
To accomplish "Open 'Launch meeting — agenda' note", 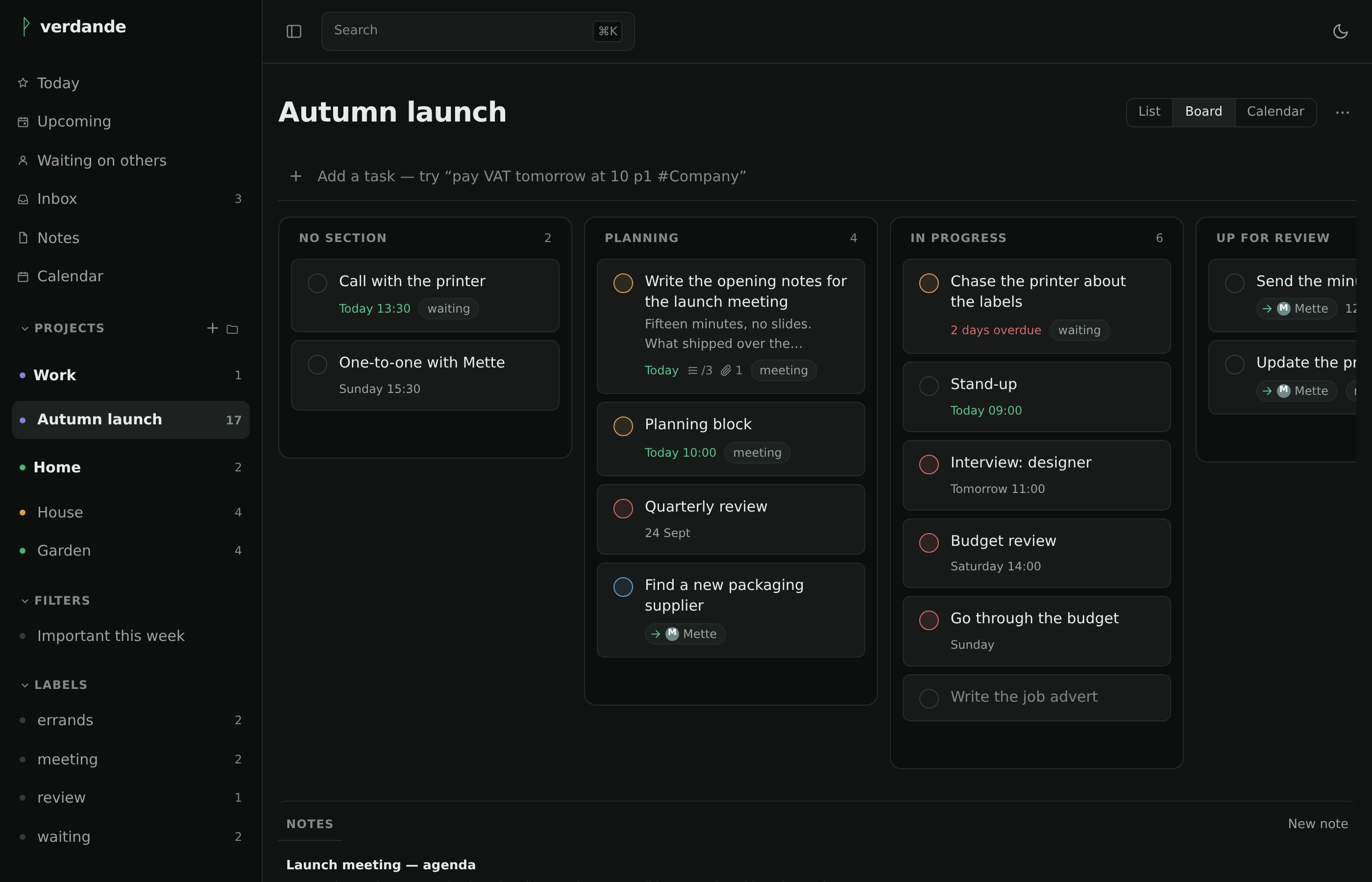I will (381, 865).
